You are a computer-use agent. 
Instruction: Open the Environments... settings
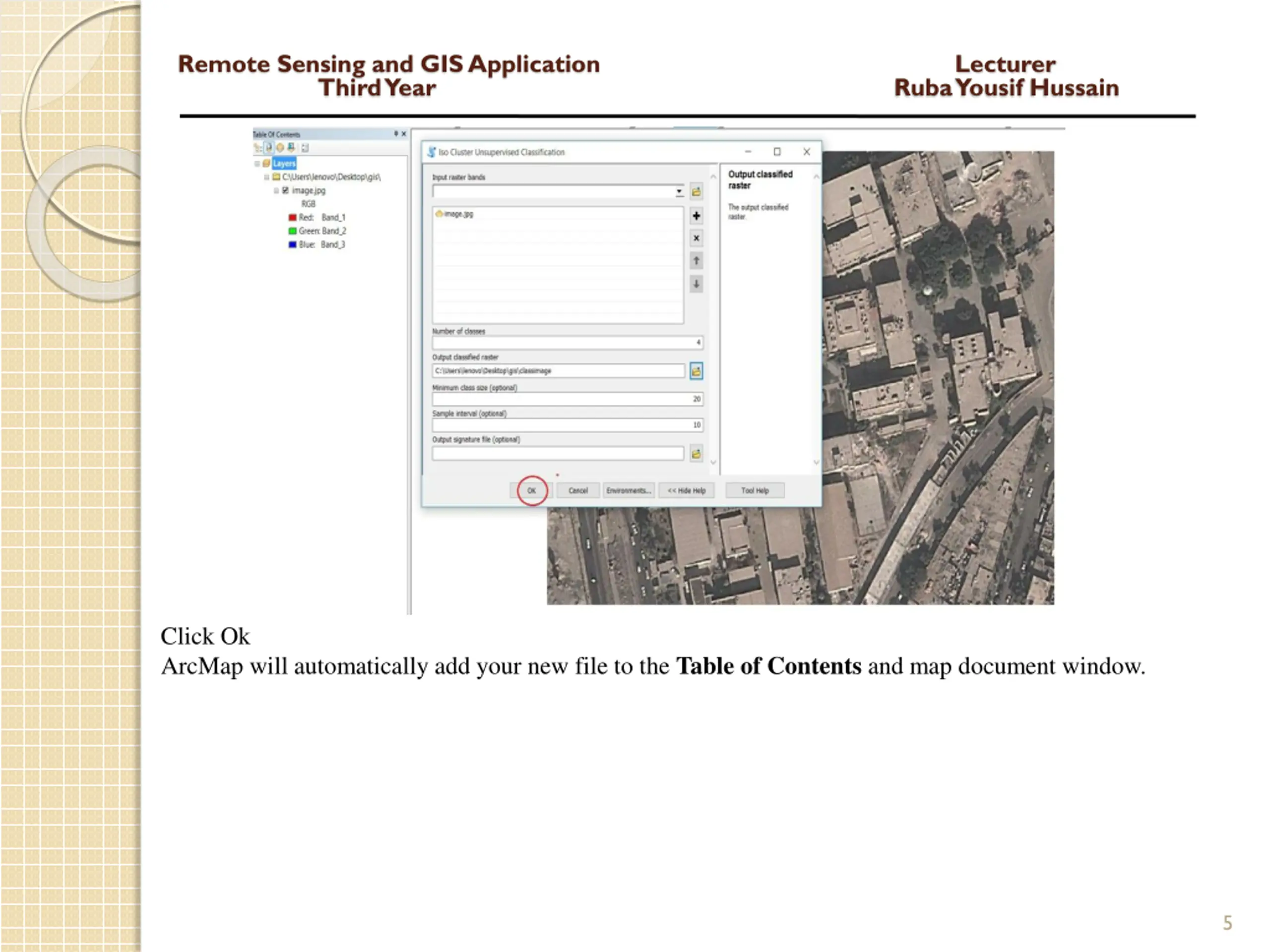coord(629,491)
